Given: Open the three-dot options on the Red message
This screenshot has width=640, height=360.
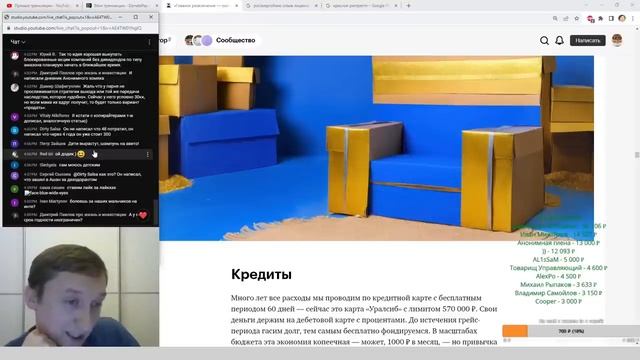Looking at the screenshot, I should click(x=148, y=154).
